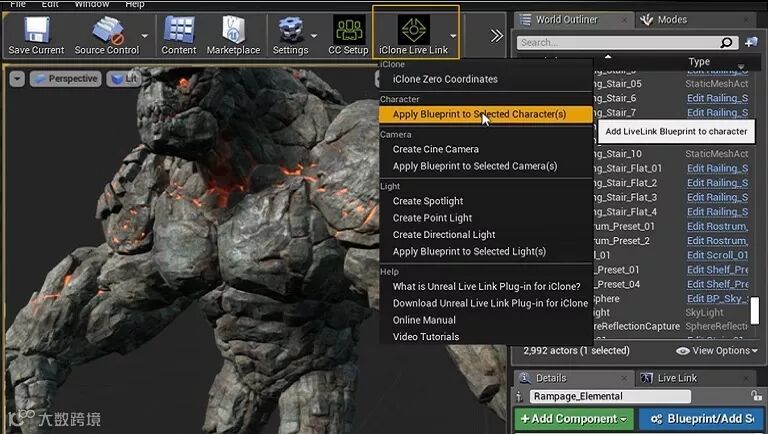768x434 pixels.
Task: Select the Stair_10 row in Outliner
Action: click(671, 154)
